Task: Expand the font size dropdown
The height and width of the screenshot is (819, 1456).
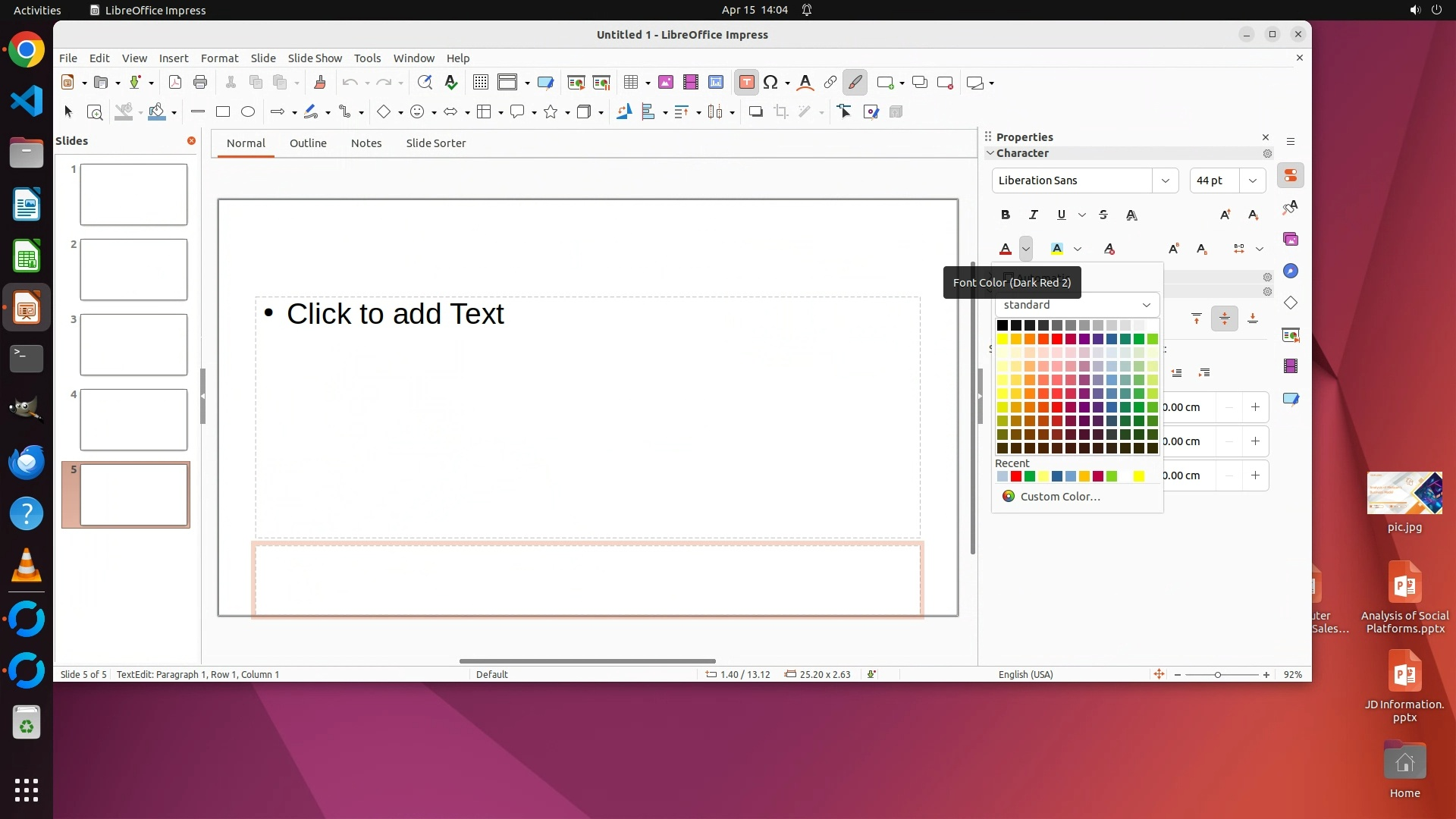Action: point(1253,180)
